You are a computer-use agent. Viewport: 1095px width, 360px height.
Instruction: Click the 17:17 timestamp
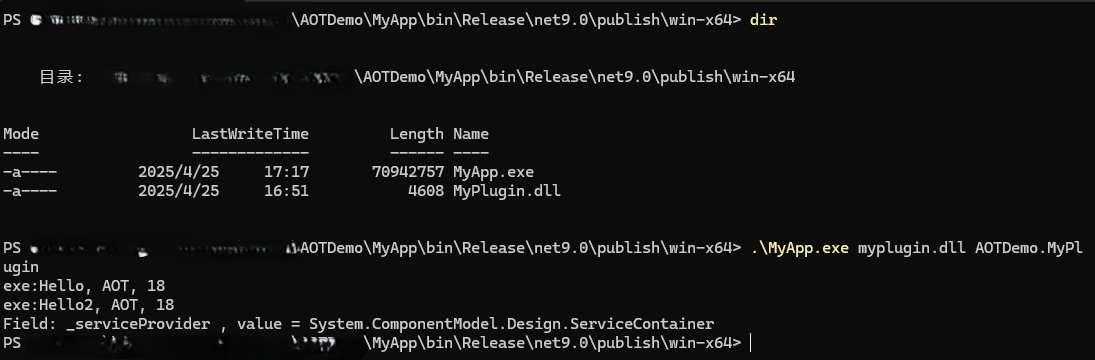click(286, 171)
